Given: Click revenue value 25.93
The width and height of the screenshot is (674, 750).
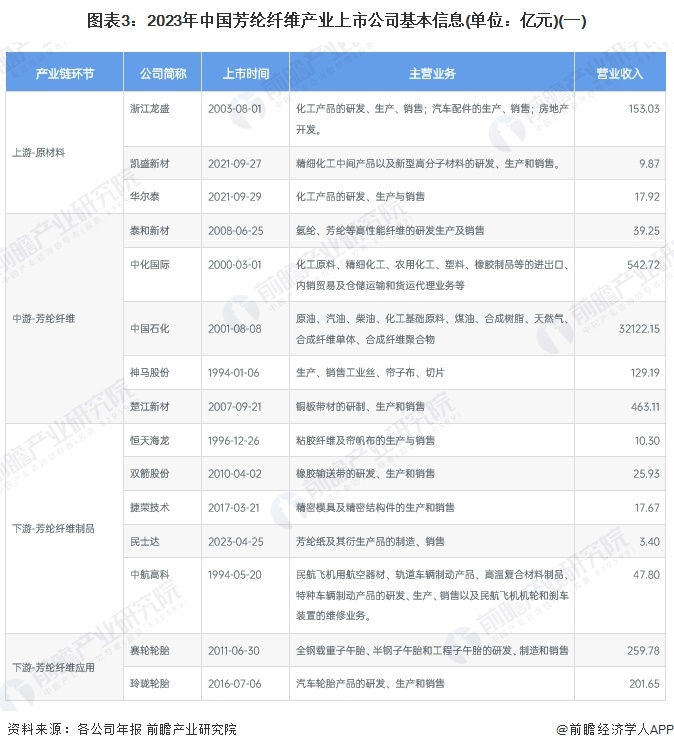Looking at the screenshot, I should (x=646, y=474).
